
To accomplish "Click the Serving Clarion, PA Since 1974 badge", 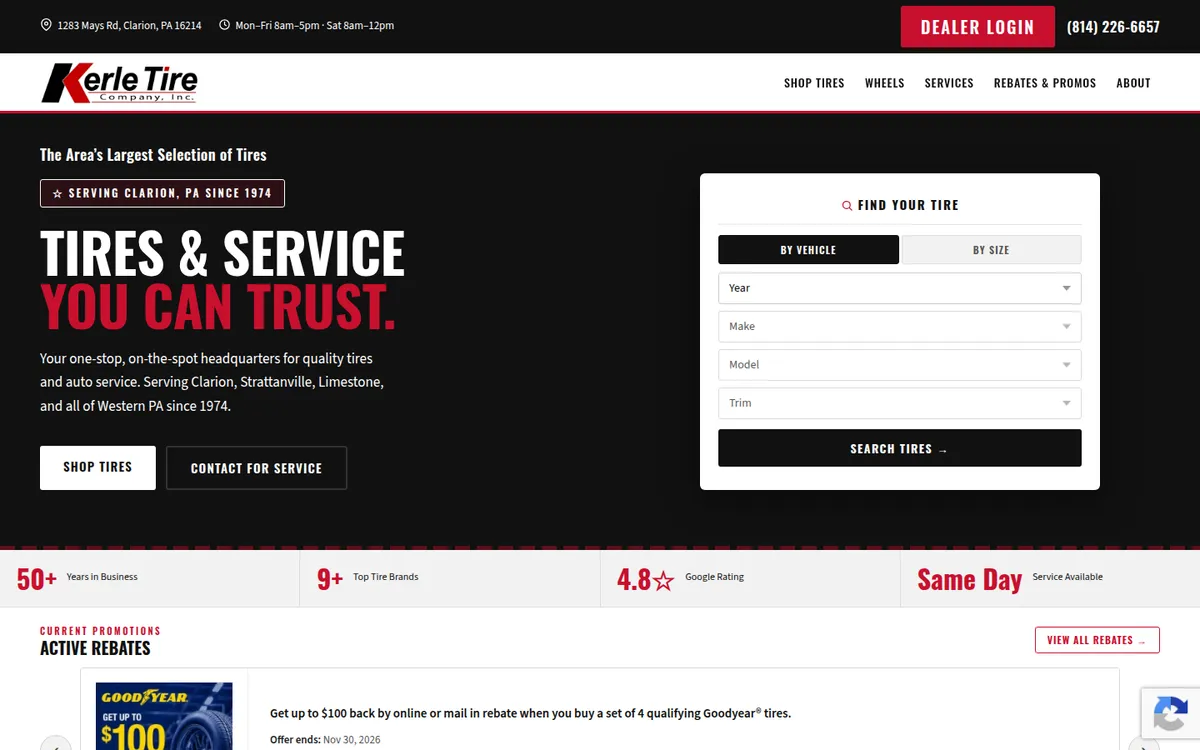I will [x=162, y=193].
